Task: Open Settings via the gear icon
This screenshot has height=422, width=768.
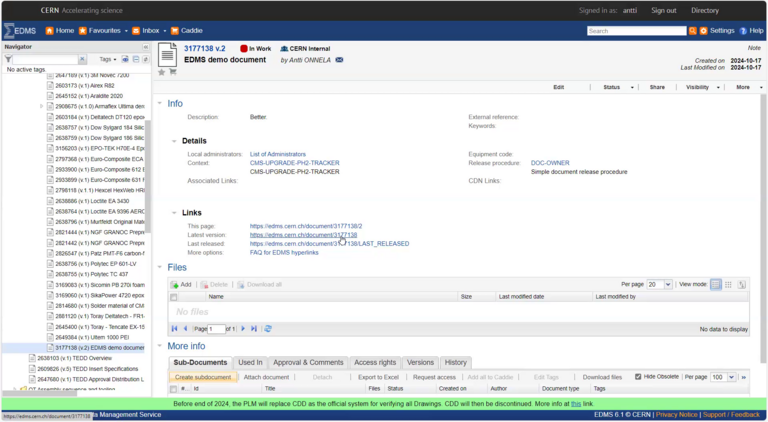Action: 703,31
